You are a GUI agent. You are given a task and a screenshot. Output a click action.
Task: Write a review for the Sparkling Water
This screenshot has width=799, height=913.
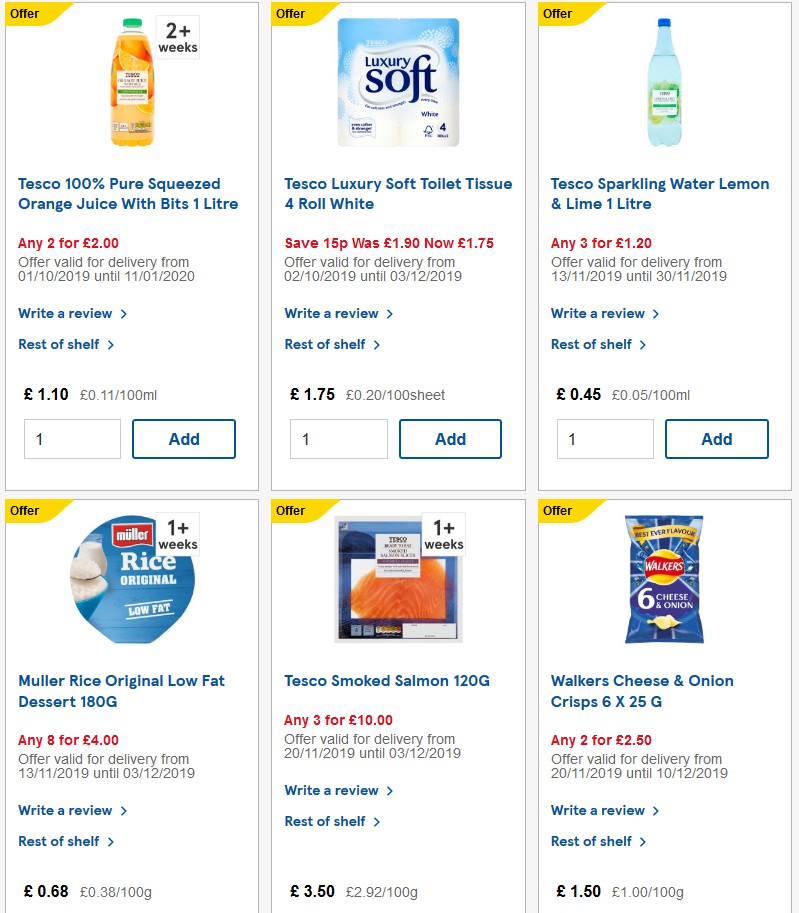coord(598,313)
